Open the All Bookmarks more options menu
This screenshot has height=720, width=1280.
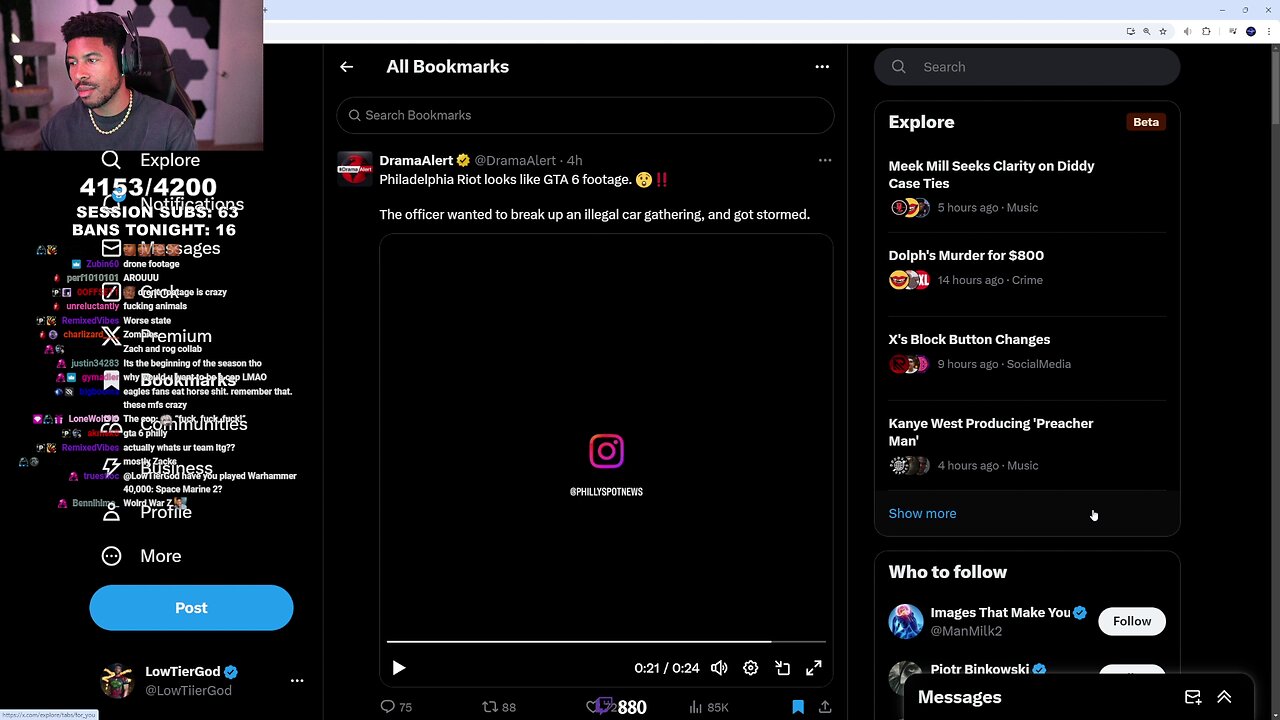point(822,67)
